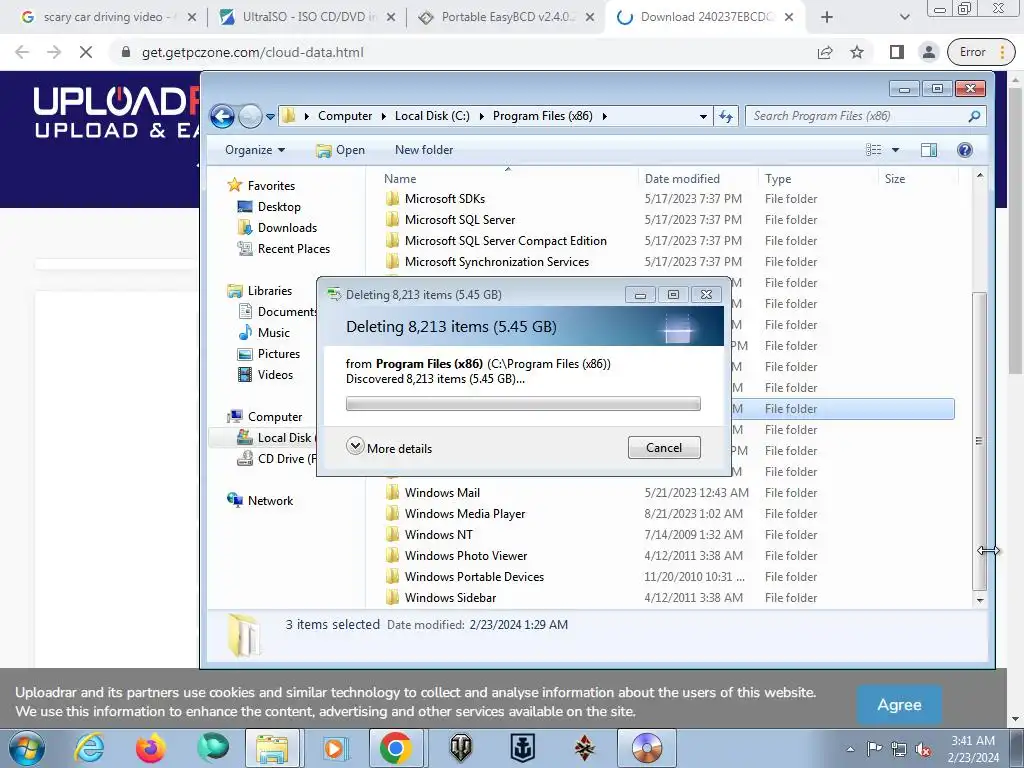Open address bar previous locations dropdown
This screenshot has height=768, width=1024.
point(703,116)
